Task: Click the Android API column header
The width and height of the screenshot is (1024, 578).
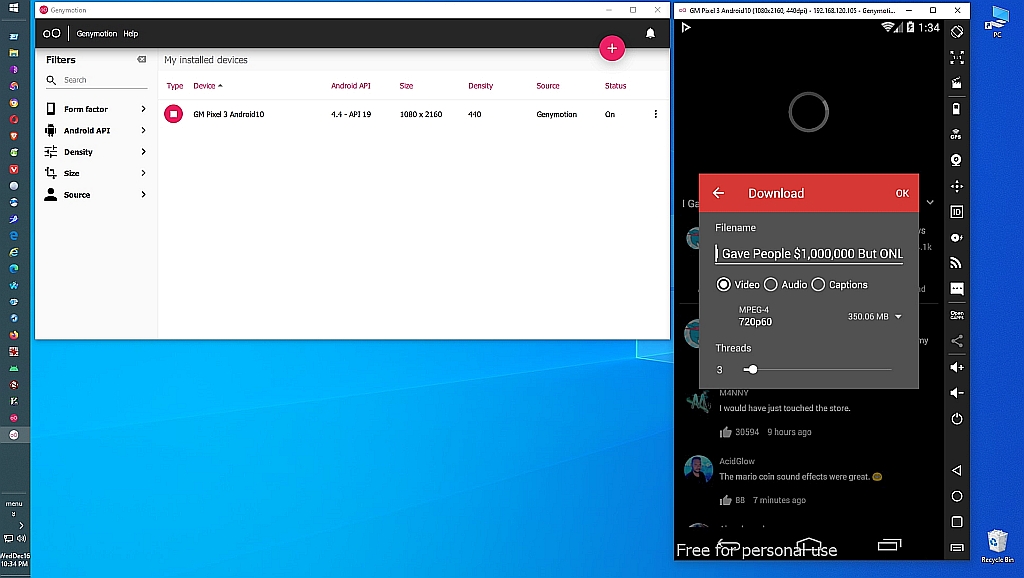Action: click(x=351, y=86)
